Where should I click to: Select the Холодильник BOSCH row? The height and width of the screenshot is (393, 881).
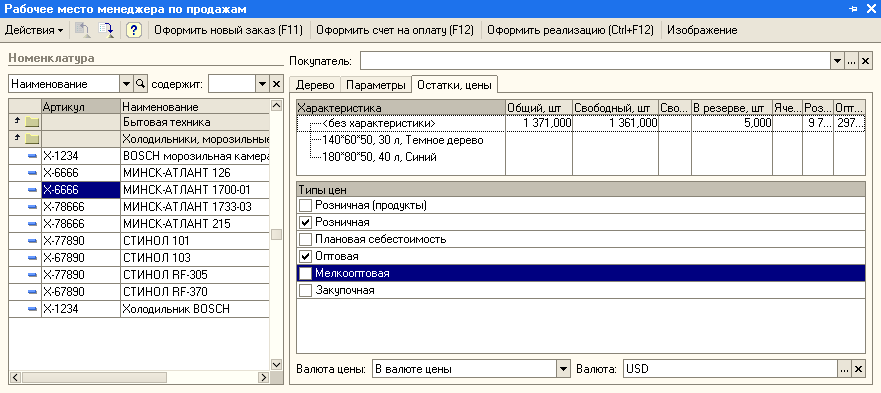(x=139, y=309)
